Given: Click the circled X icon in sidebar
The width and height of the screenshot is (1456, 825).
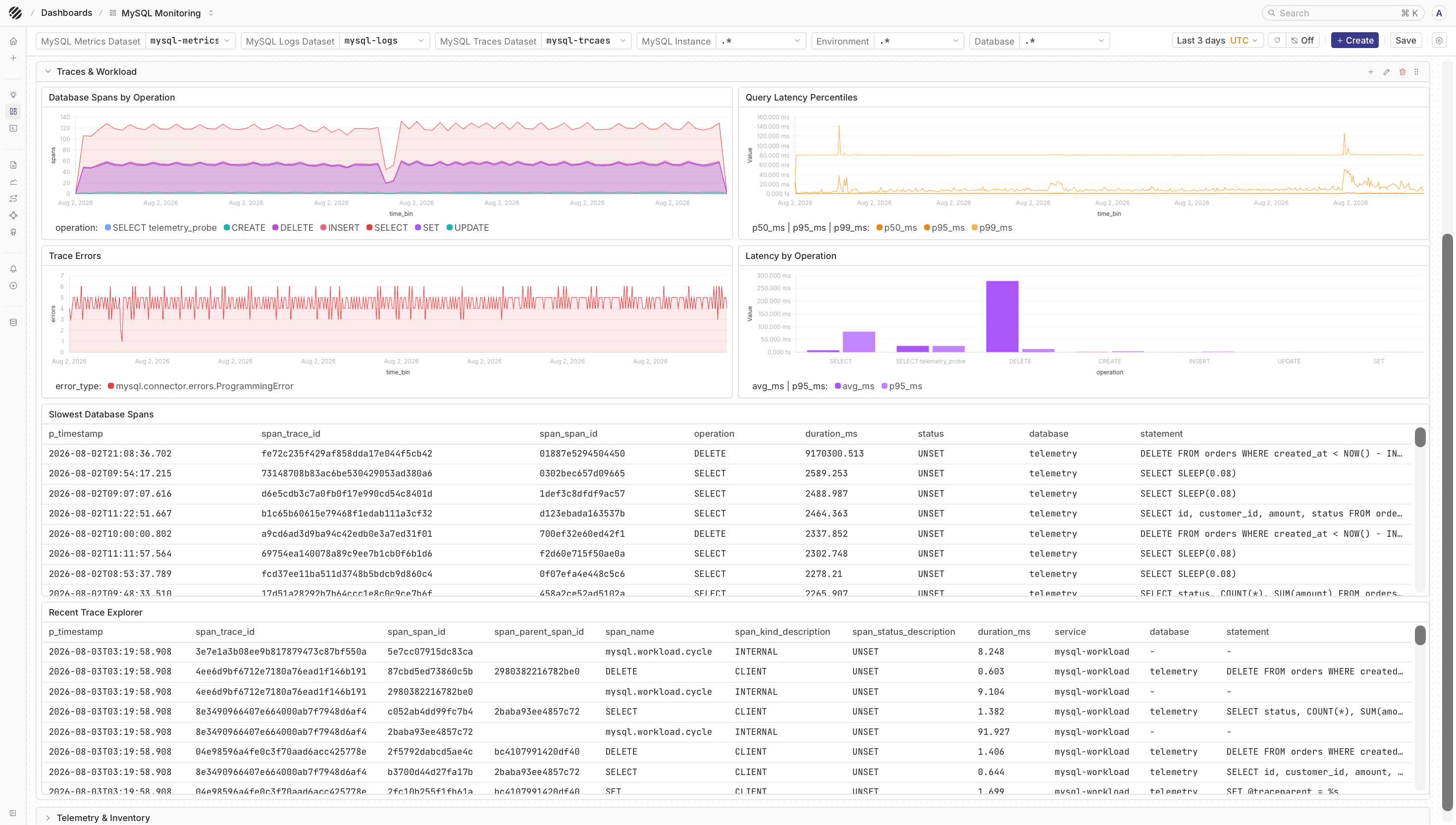Looking at the screenshot, I should (13, 286).
